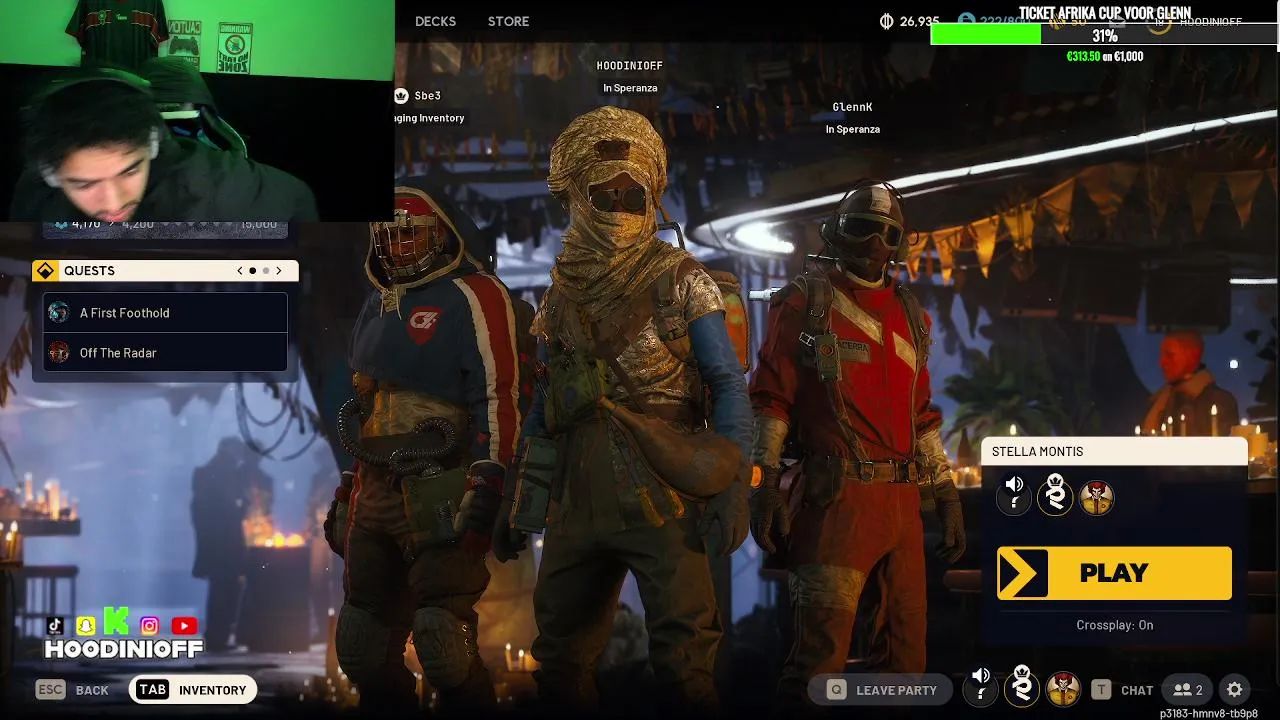The width and height of the screenshot is (1280, 720).
Task: Click the A First Foothold quest icon
Action: pos(59,313)
